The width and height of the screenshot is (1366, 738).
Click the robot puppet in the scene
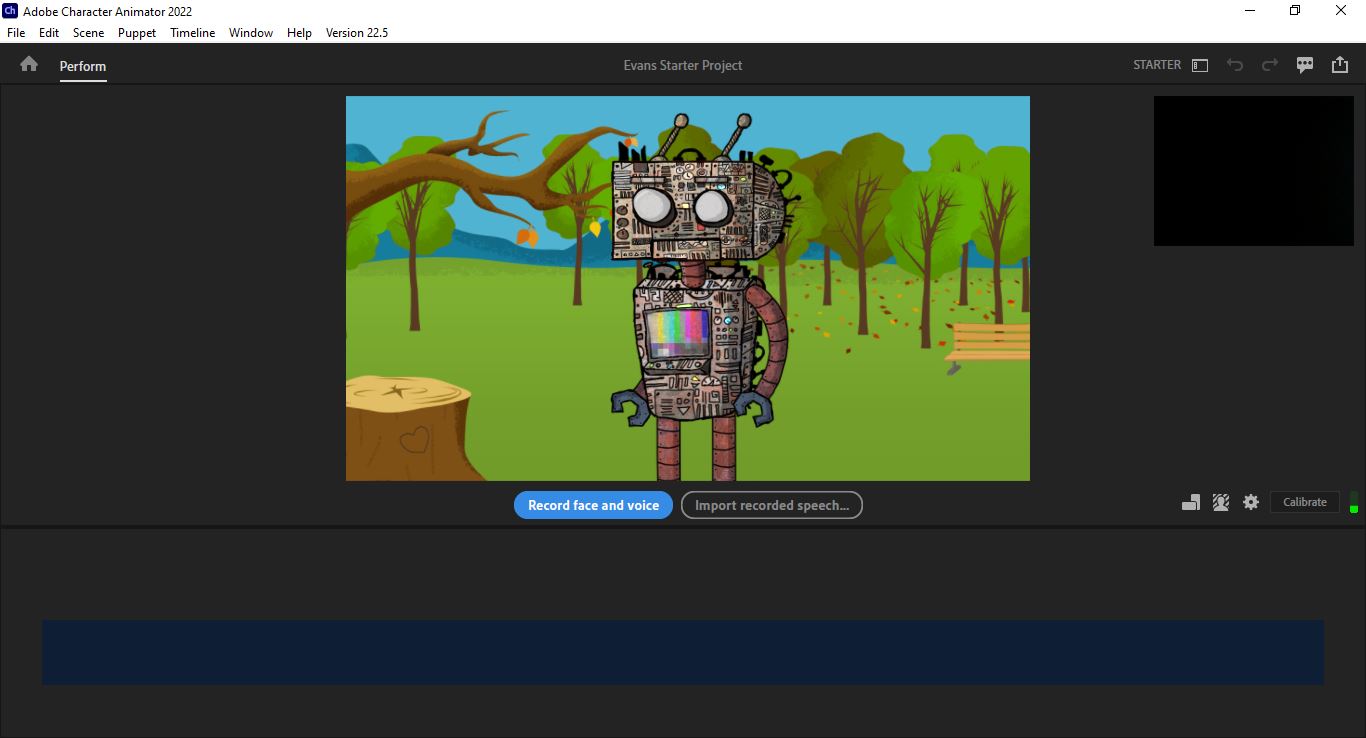tap(700, 297)
